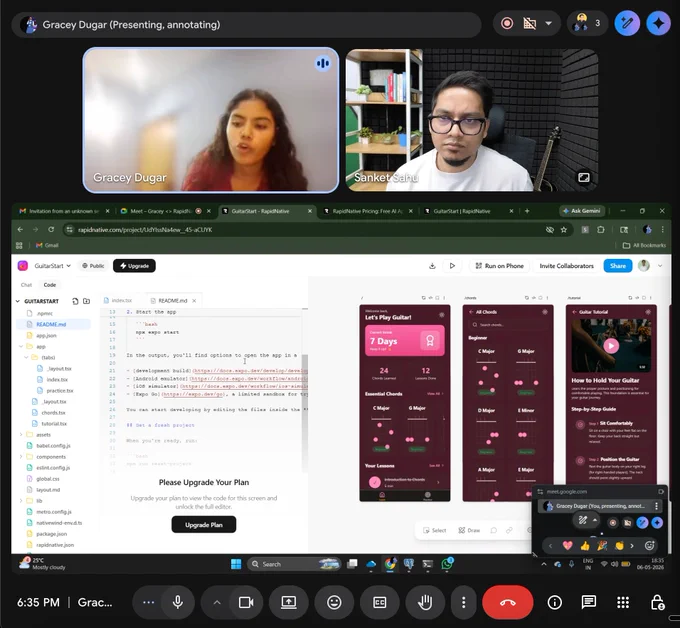
Task: Open audio/video settings caret beside camera button
Action: click(x=217, y=602)
